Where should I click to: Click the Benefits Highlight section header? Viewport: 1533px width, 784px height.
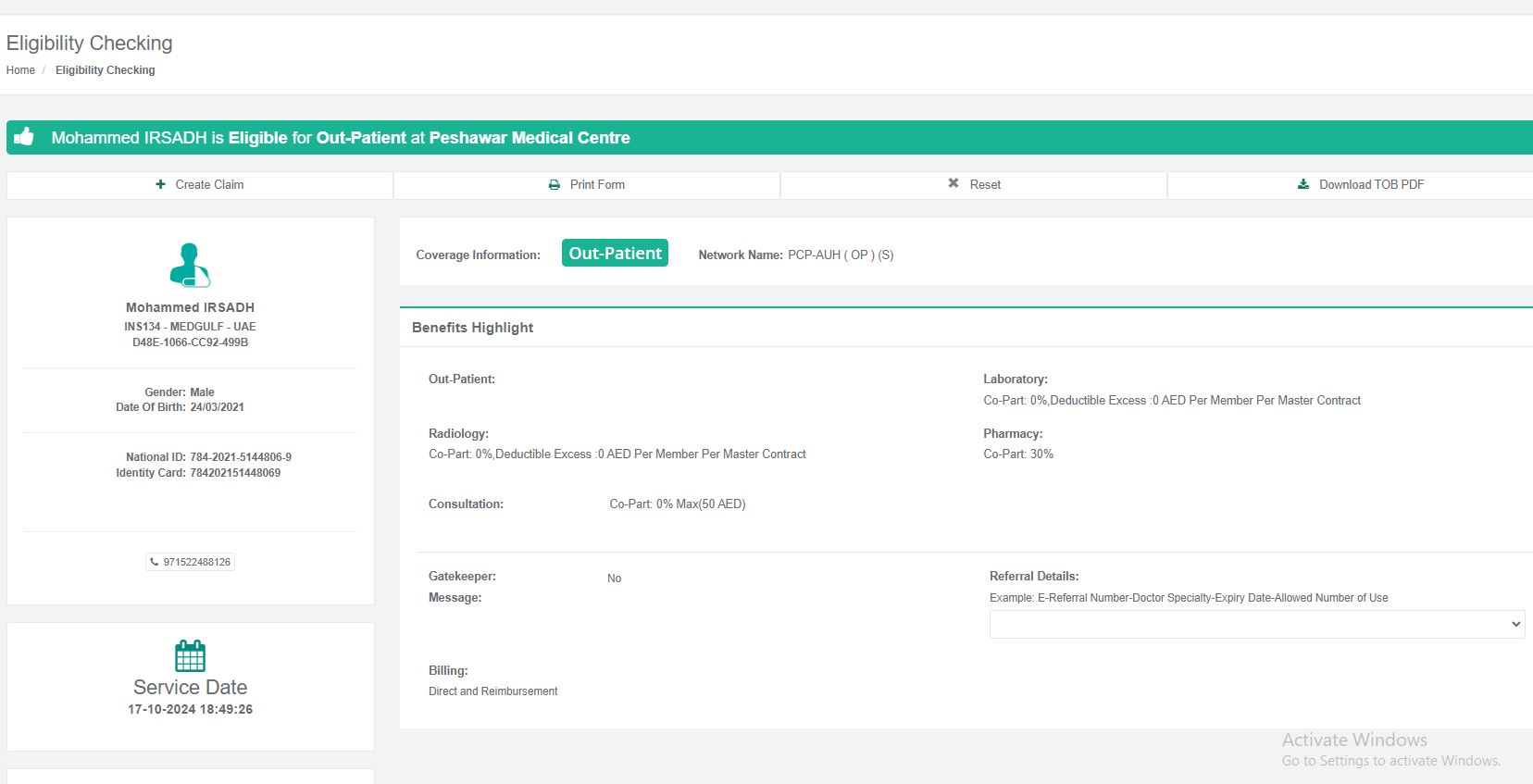[x=472, y=328]
